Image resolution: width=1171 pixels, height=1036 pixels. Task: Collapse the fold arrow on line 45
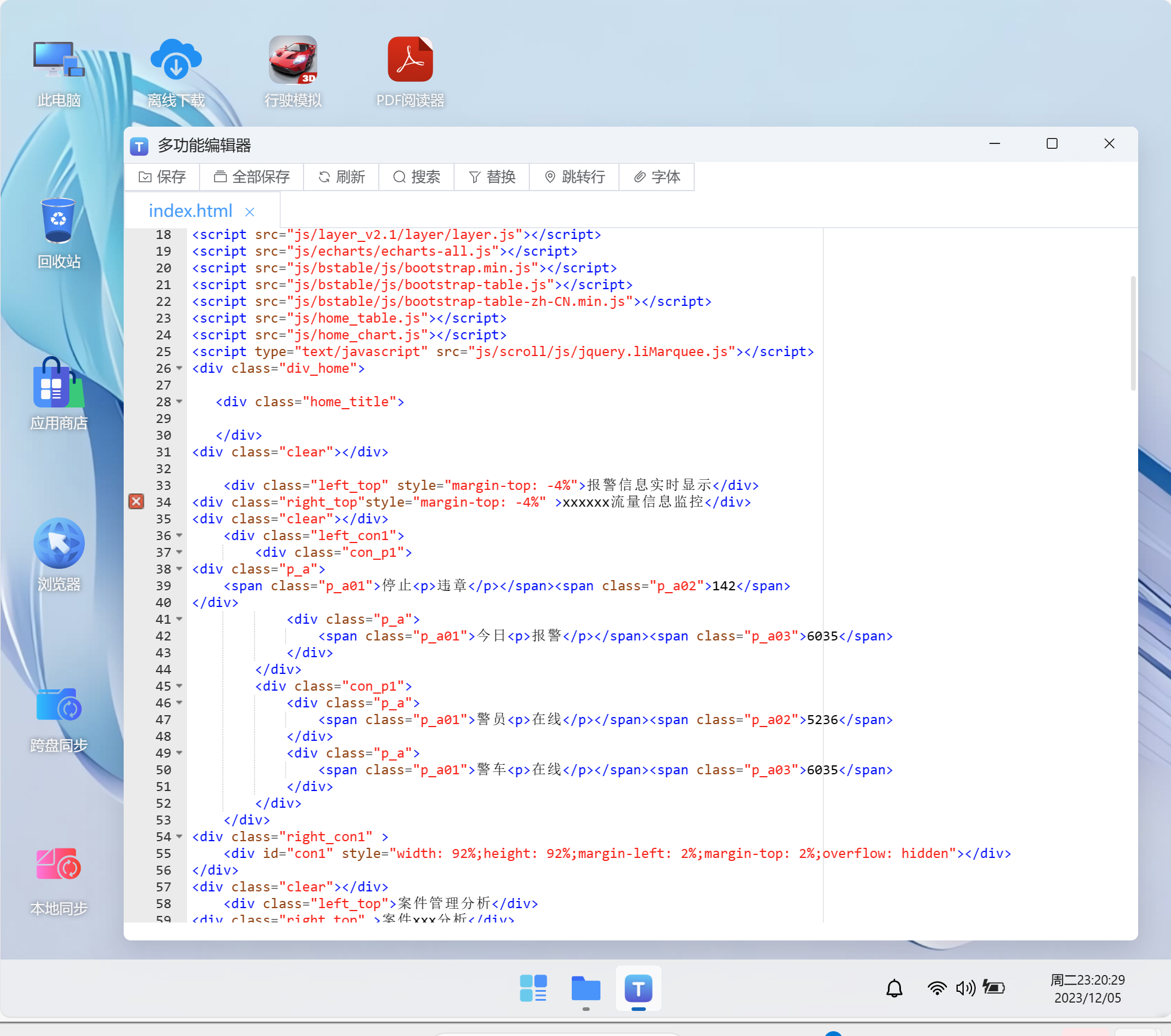(x=179, y=686)
